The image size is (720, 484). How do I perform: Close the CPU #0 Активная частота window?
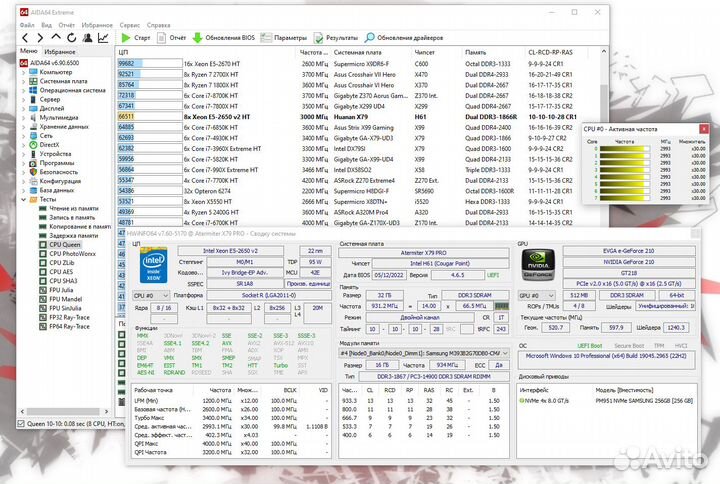click(x=703, y=129)
